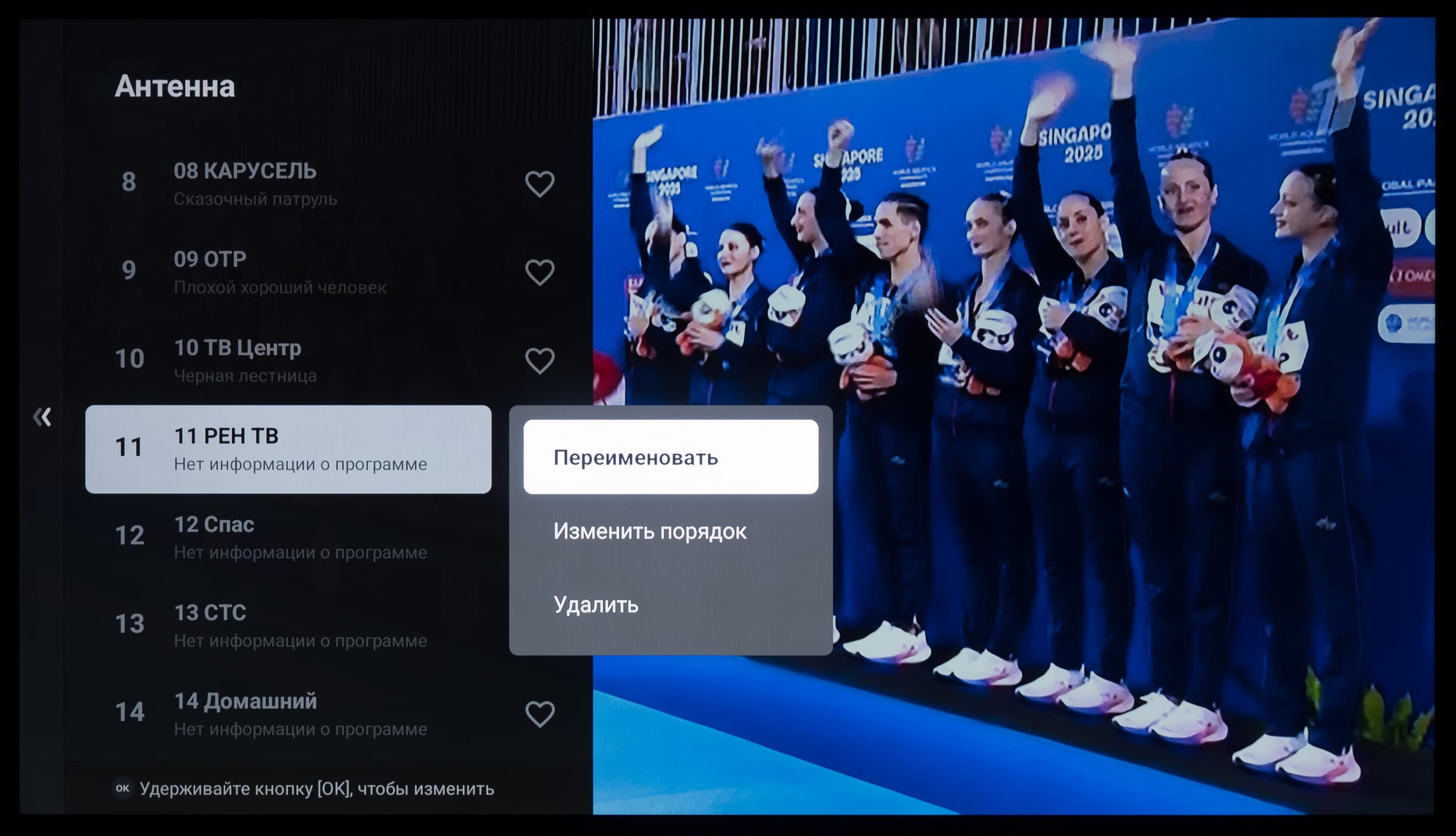1456x836 pixels.
Task: Open channel 12 Спас
Action: (x=214, y=525)
